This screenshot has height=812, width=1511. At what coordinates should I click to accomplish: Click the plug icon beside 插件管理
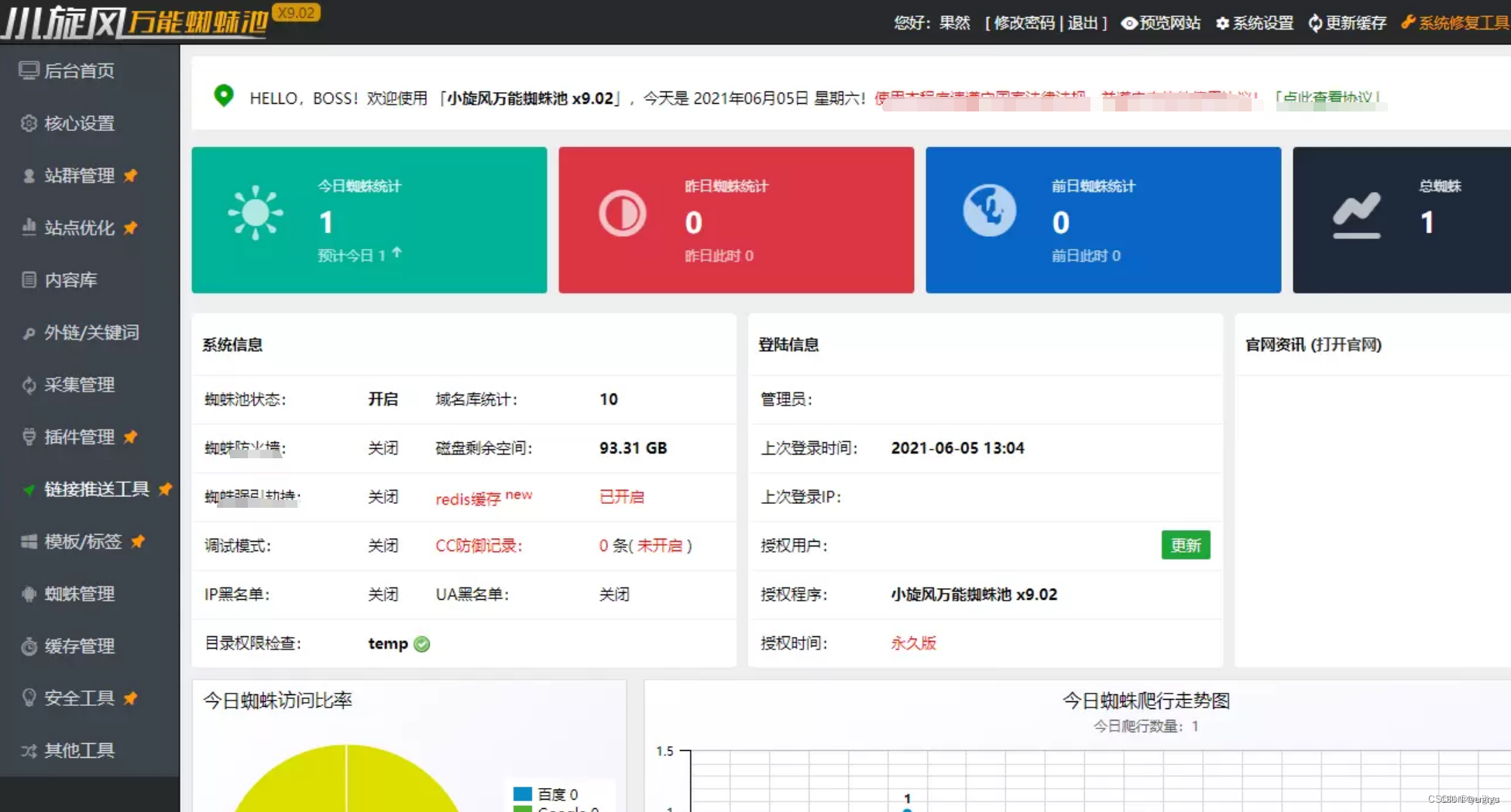click(x=29, y=437)
